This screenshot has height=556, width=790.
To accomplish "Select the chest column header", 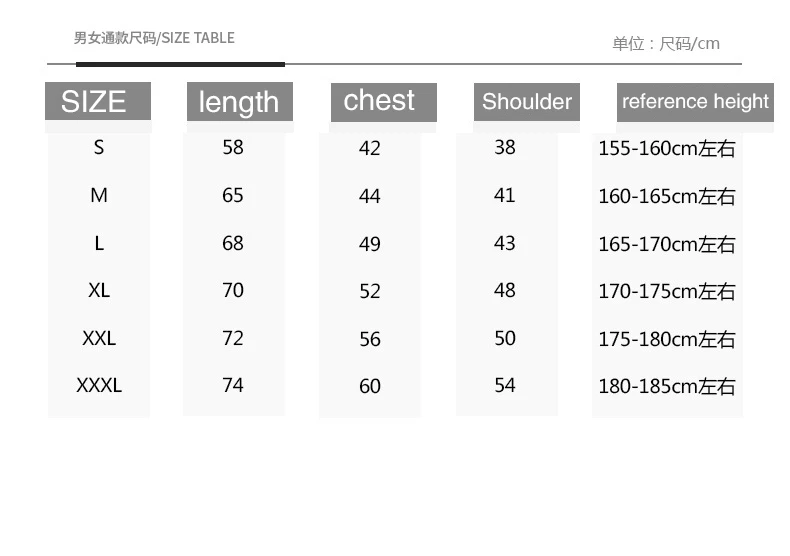I will tap(384, 102).
